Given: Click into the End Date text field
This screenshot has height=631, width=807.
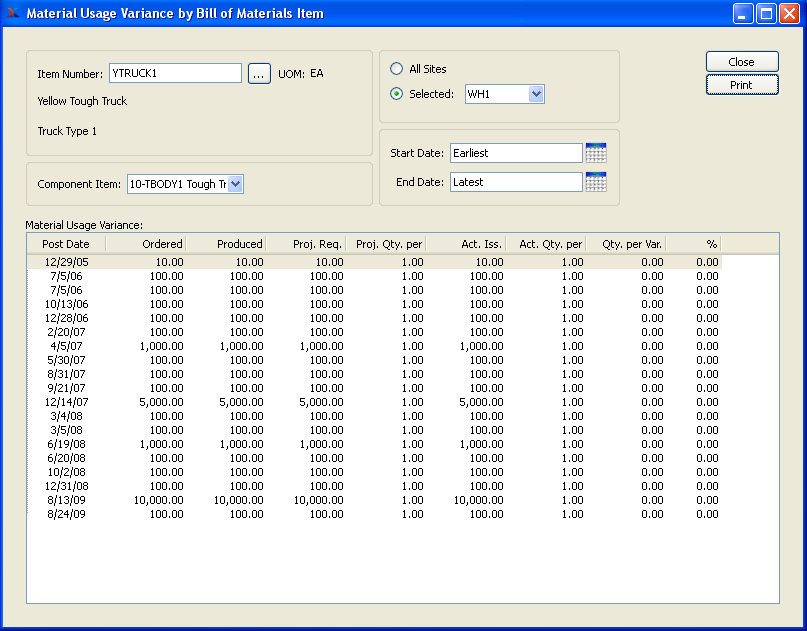Looking at the screenshot, I should click(x=515, y=182).
